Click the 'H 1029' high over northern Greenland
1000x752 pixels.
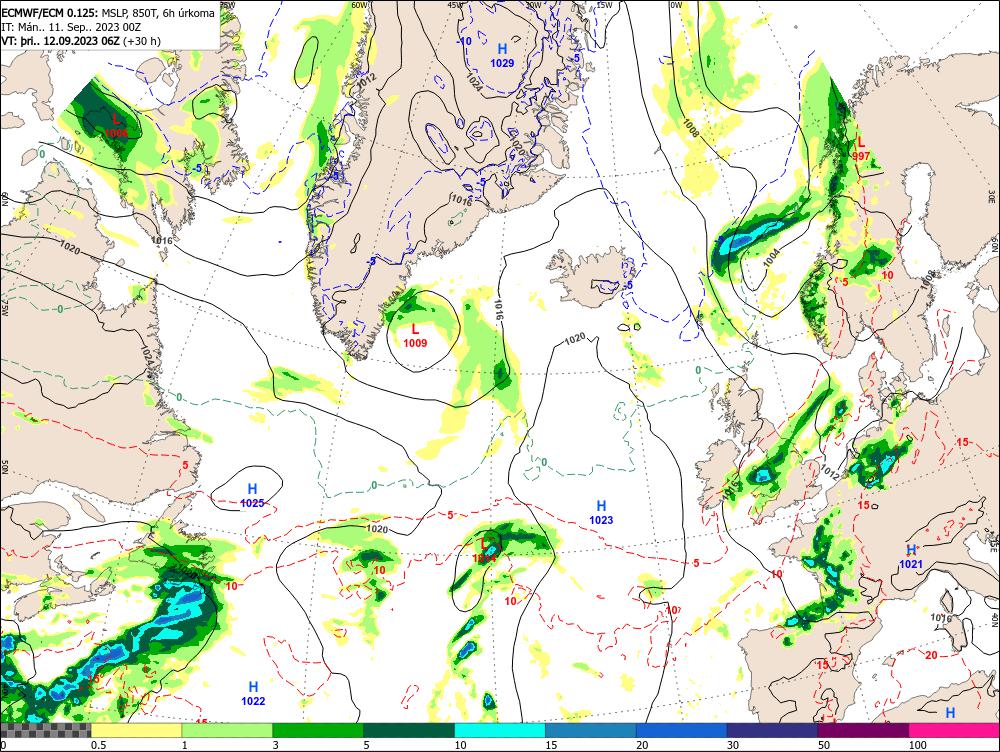tap(503, 55)
